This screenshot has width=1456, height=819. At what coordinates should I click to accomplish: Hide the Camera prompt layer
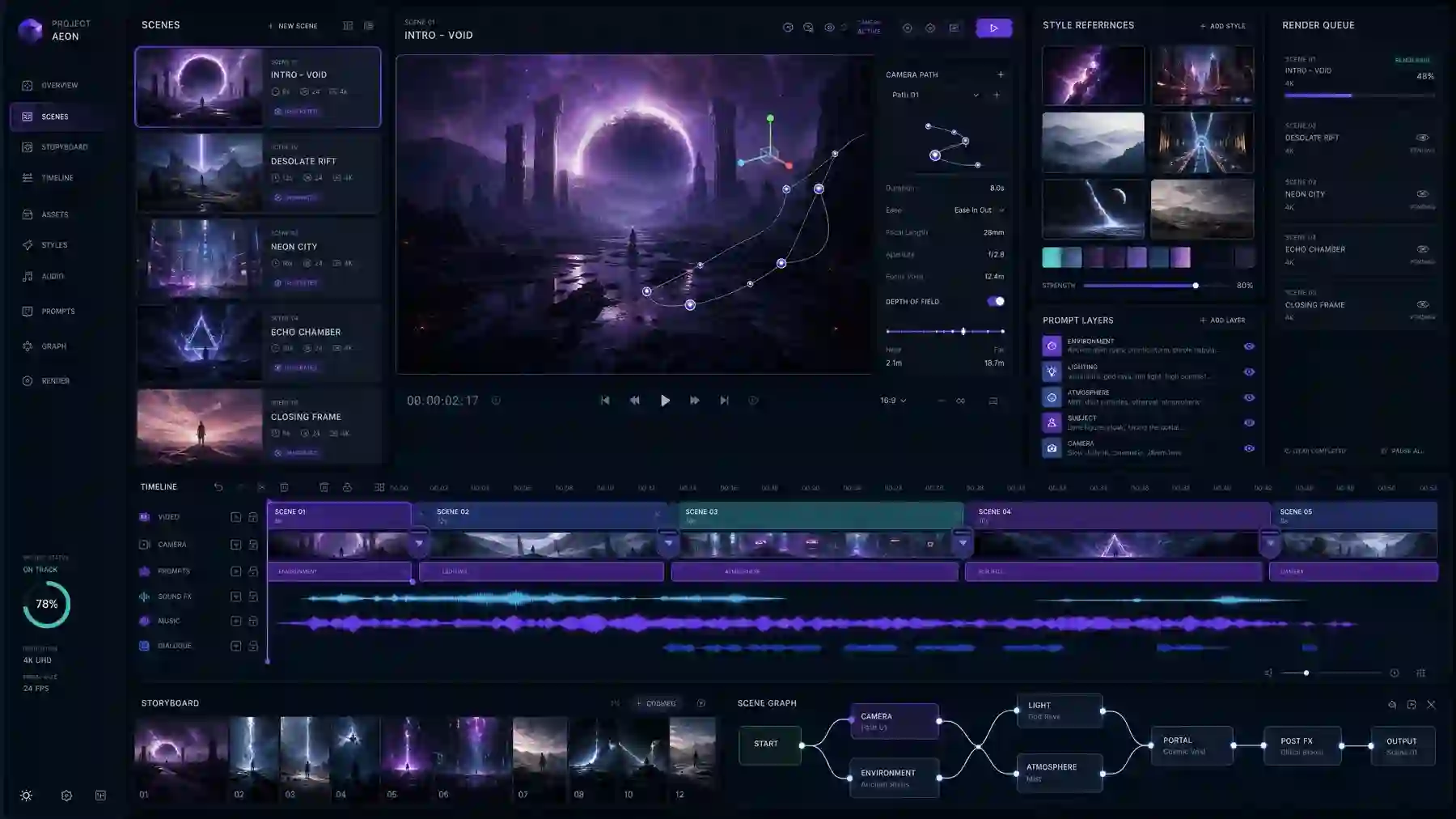1249,448
